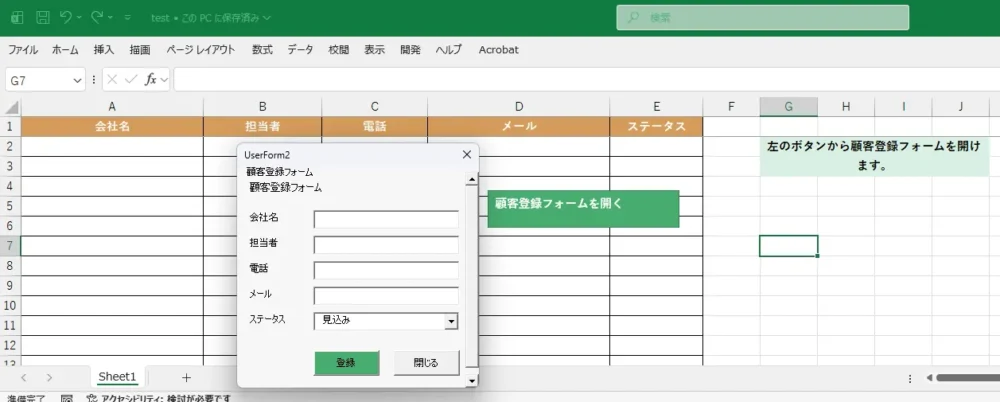The width and height of the screenshot is (1000, 402).
Task: Click the next sheet navigation arrow
Action: click(49, 378)
